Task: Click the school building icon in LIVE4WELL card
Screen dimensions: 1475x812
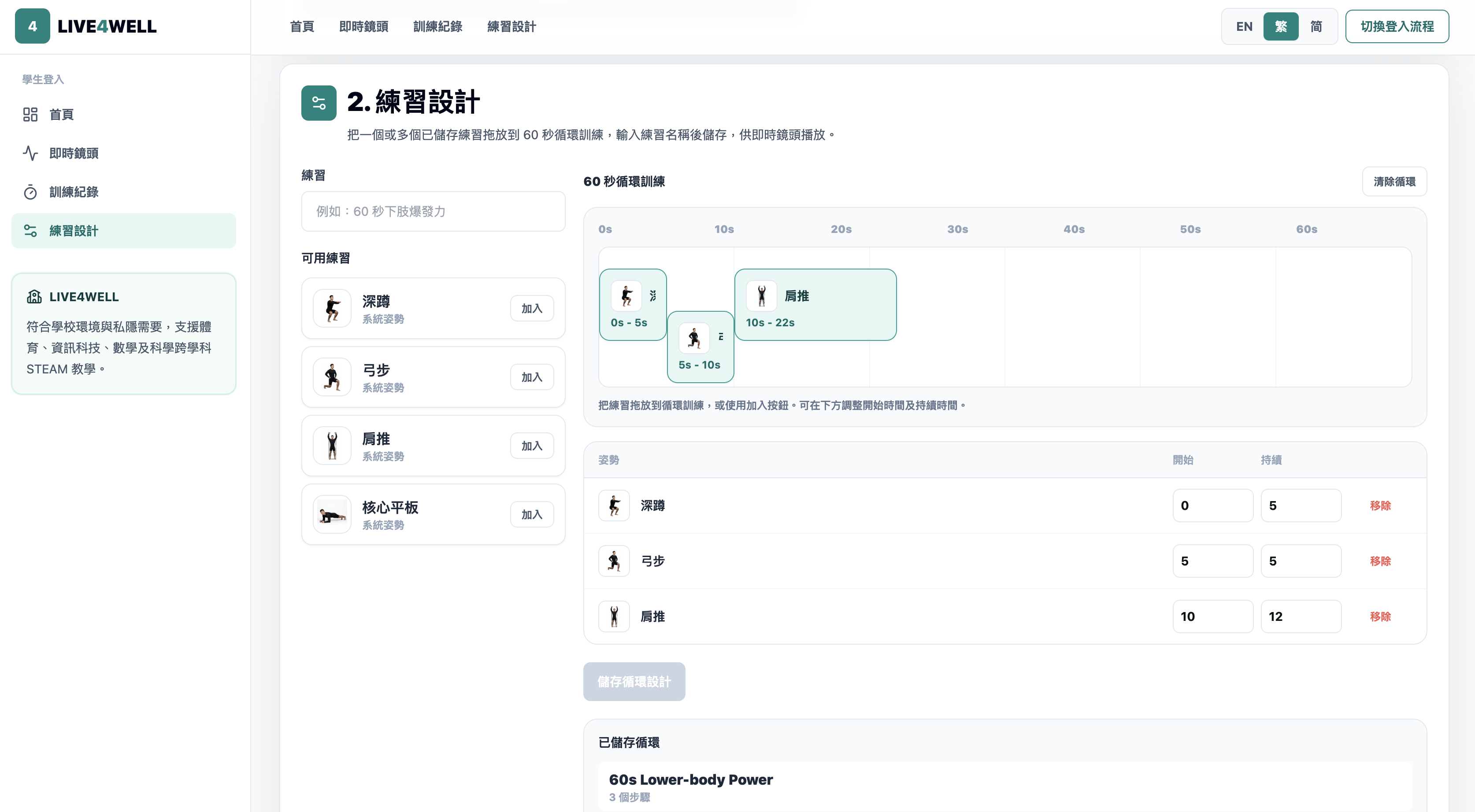Action: [x=34, y=296]
